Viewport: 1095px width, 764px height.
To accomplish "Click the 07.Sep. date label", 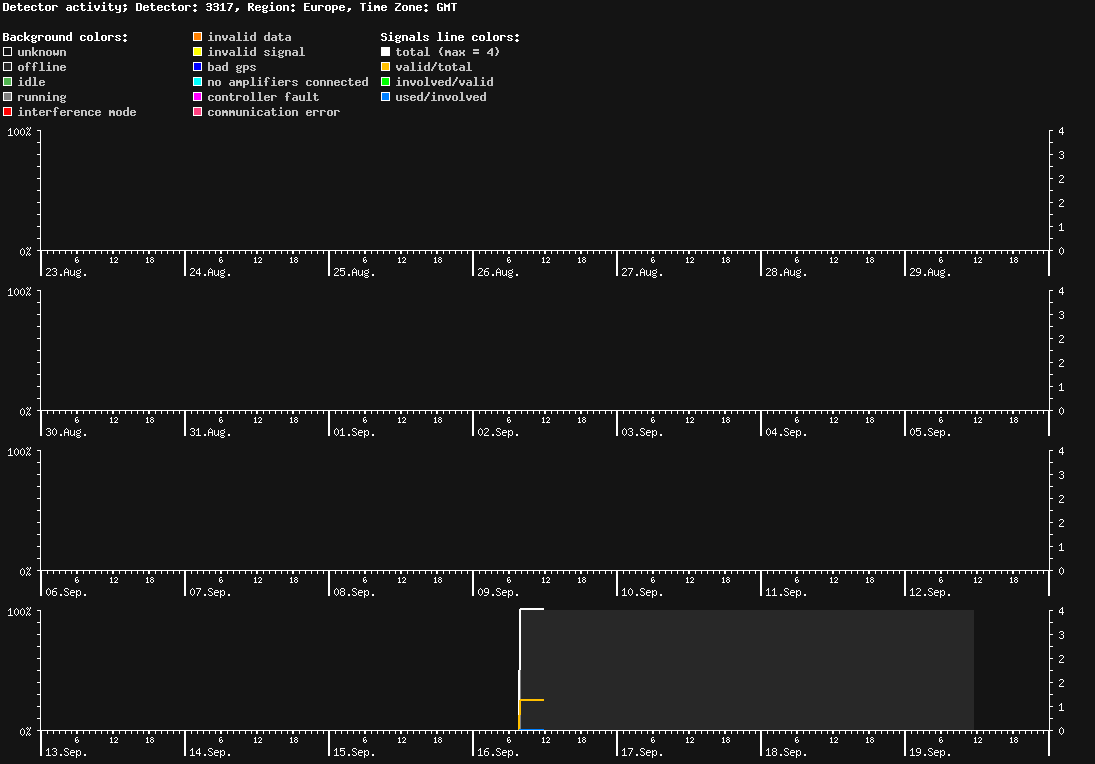I will coord(210,592).
